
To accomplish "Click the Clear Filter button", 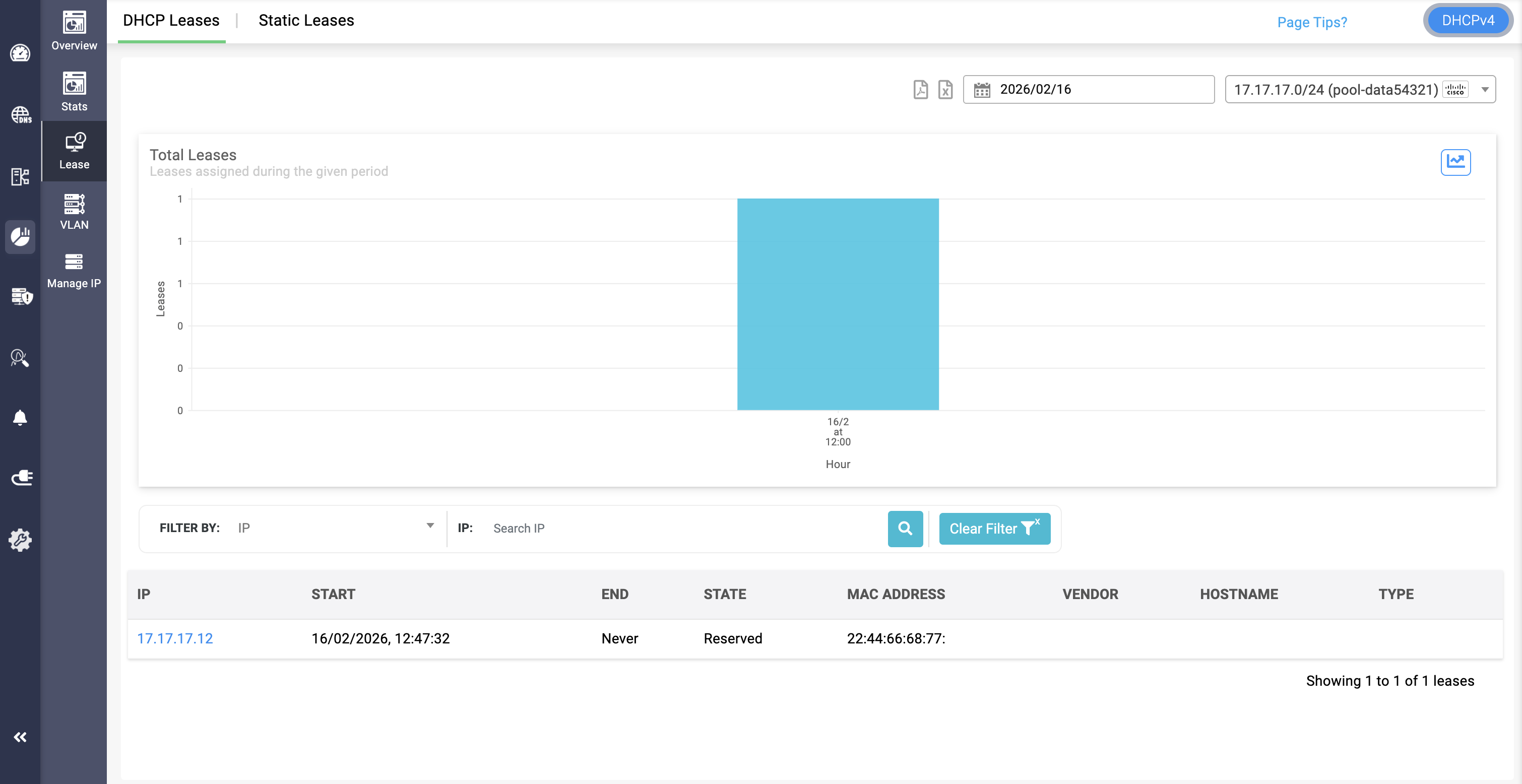I will 994,528.
